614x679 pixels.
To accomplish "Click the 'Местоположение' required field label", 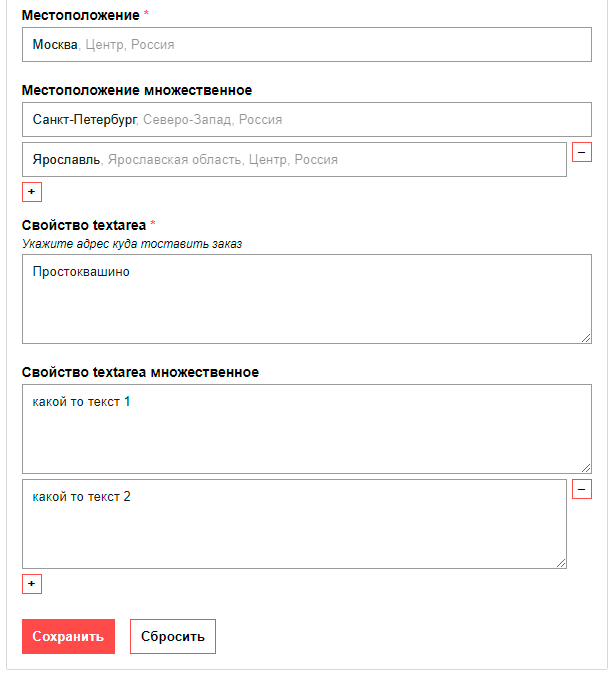I will (x=81, y=15).
